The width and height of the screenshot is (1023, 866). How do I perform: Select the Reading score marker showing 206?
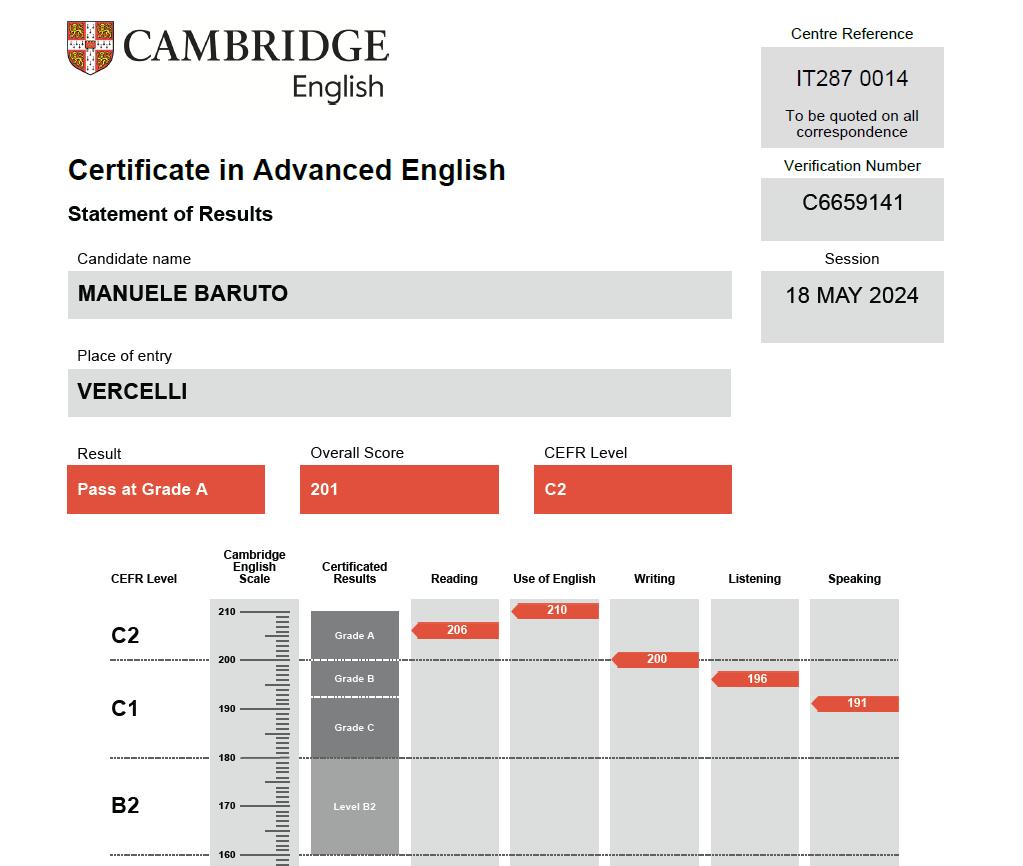[455, 630]
